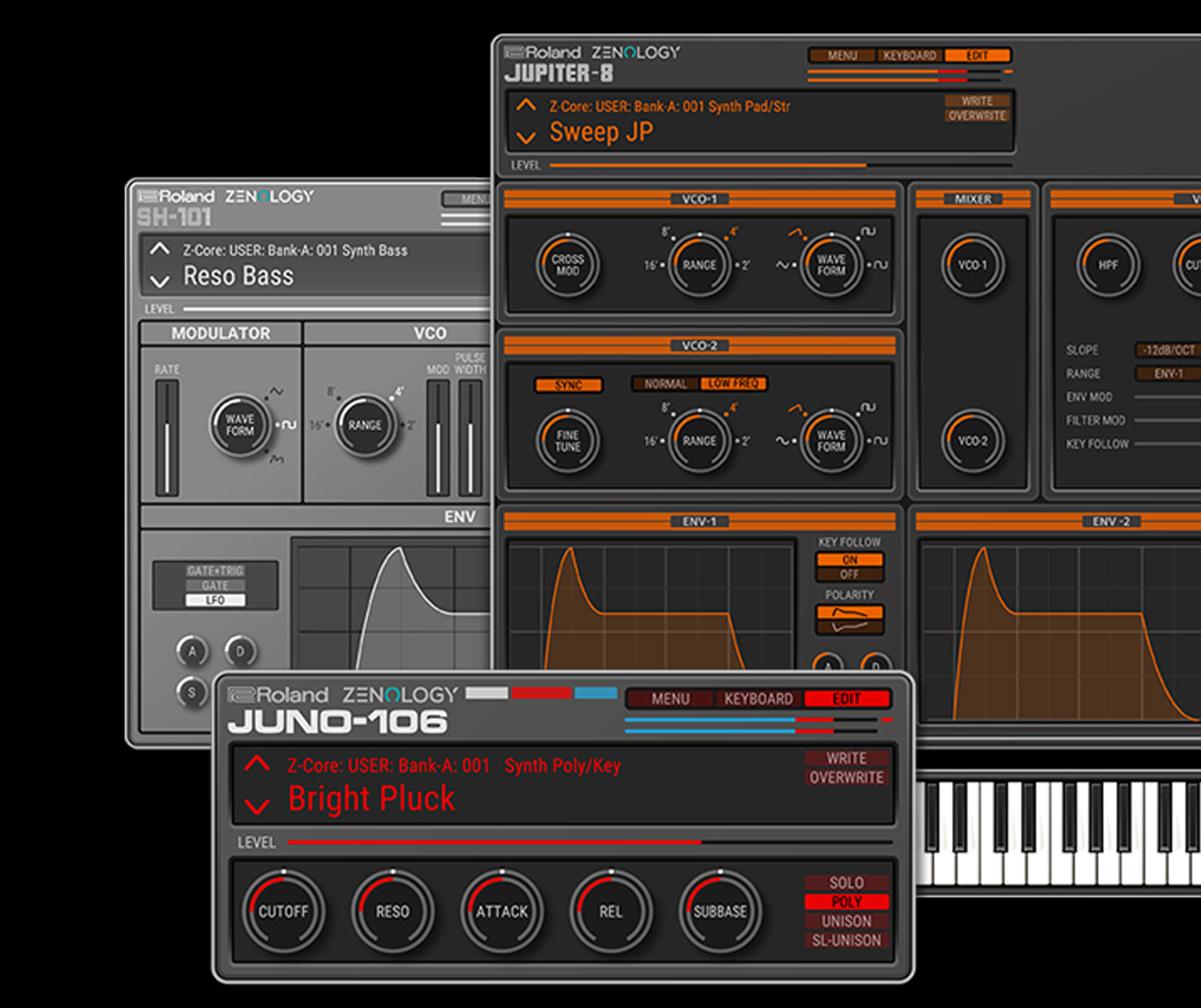
Task: Click the SUBBASE knob in JUNO-106
Action: (720, 910)
